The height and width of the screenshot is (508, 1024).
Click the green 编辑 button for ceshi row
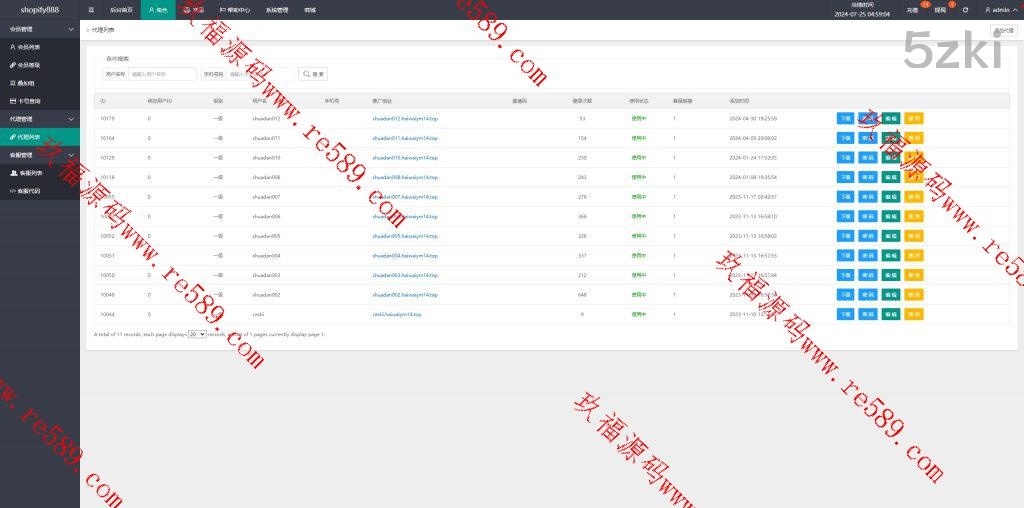[x=890, y=314]
